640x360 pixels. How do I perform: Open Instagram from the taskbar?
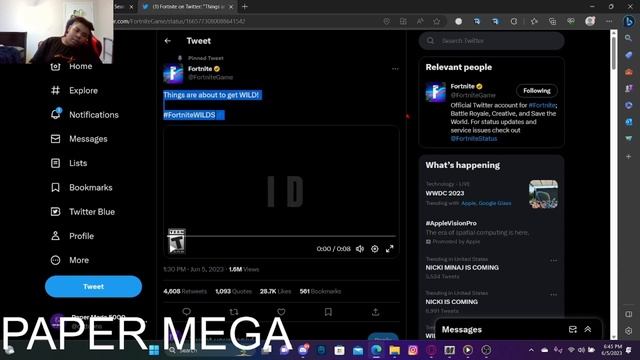pyautogui.click(x=413, y=350)
